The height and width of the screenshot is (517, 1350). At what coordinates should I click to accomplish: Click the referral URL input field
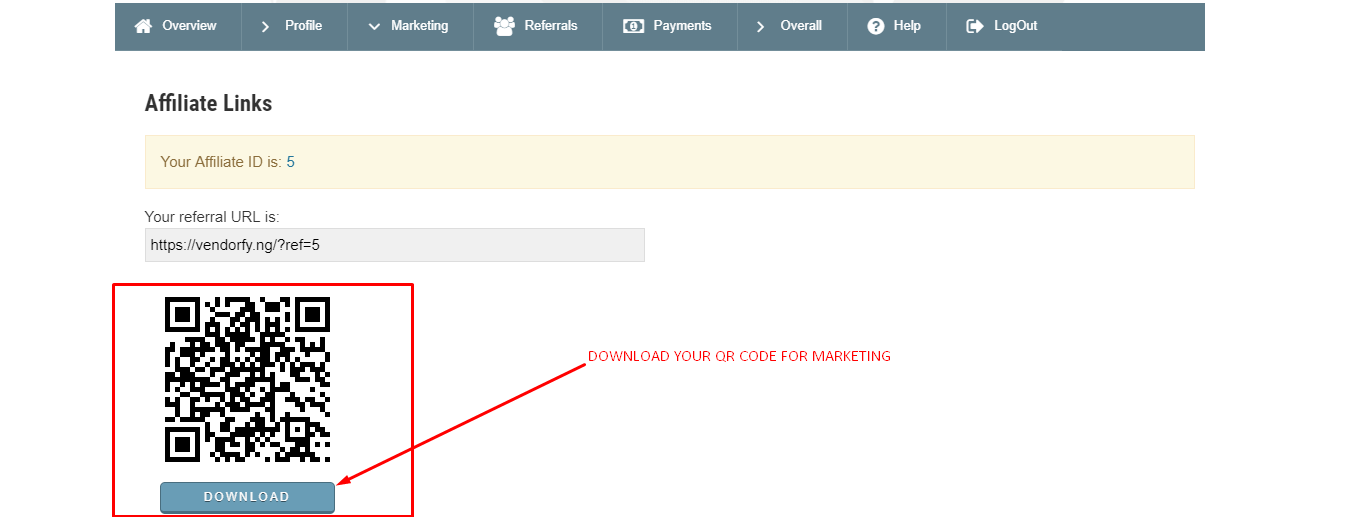(x=394, y=245)
